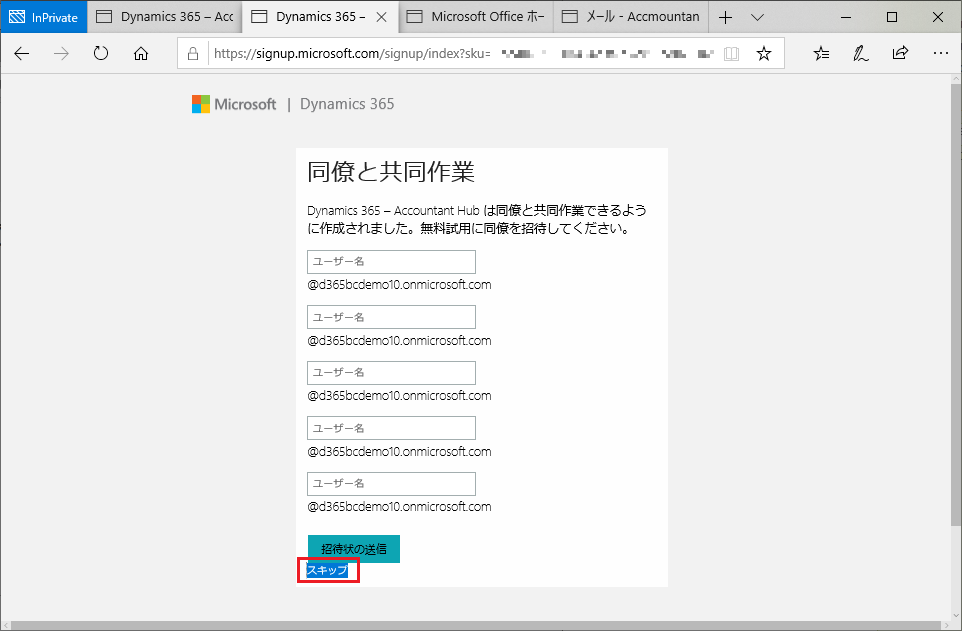
Task: Switch to Microsoft Office ホーム tab
Action: pyautogui.click(x=477, y=17)
